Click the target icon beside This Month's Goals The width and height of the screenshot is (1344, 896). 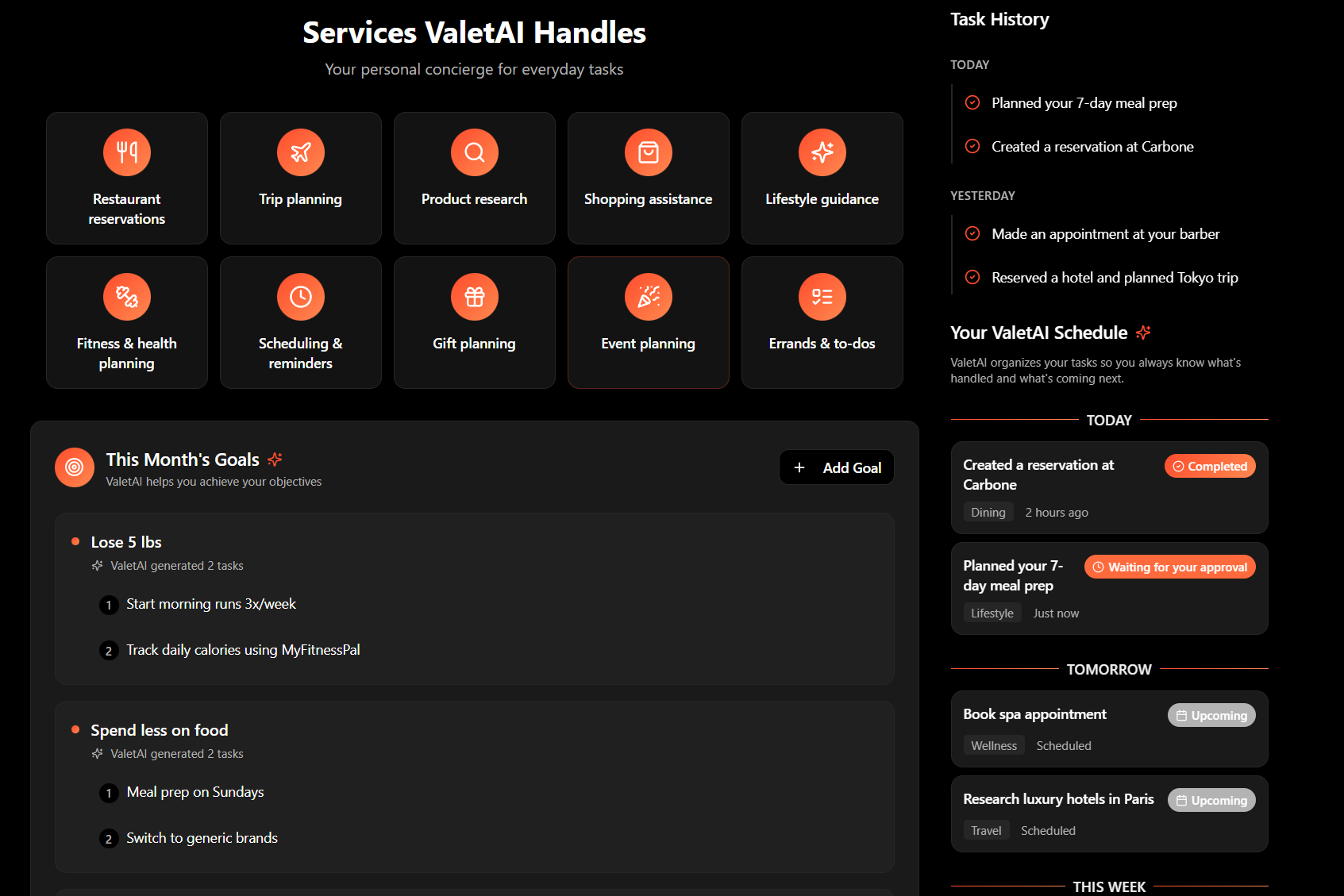click(x=74, y=467)
